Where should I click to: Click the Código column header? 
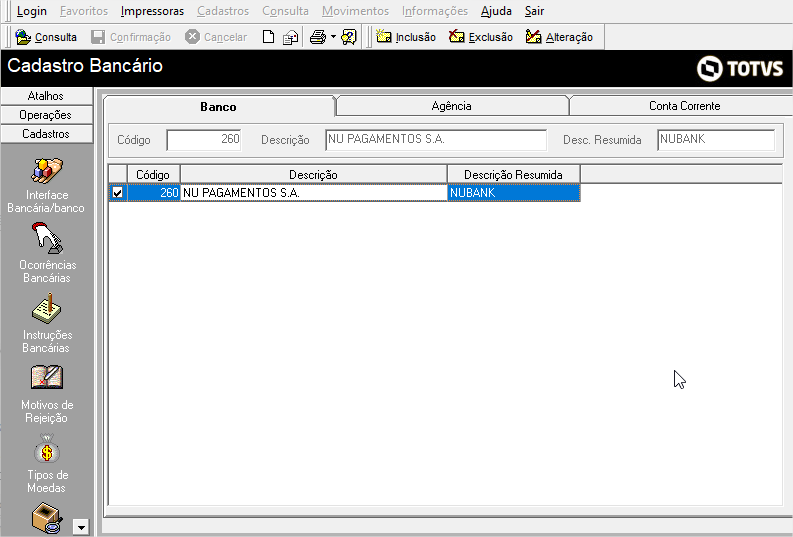click(x=153, y=174)
